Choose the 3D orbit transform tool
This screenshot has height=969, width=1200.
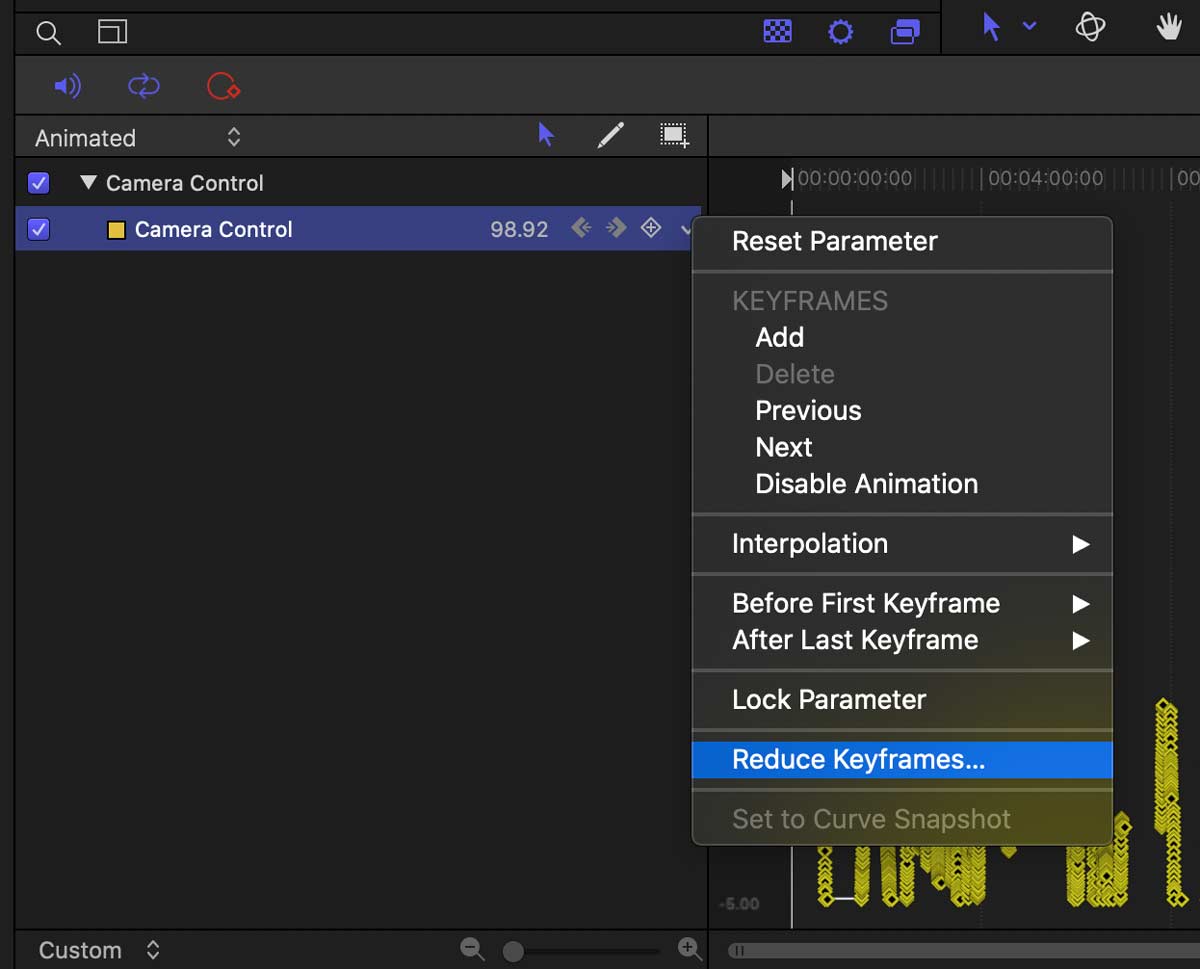tap(1090, 27)
